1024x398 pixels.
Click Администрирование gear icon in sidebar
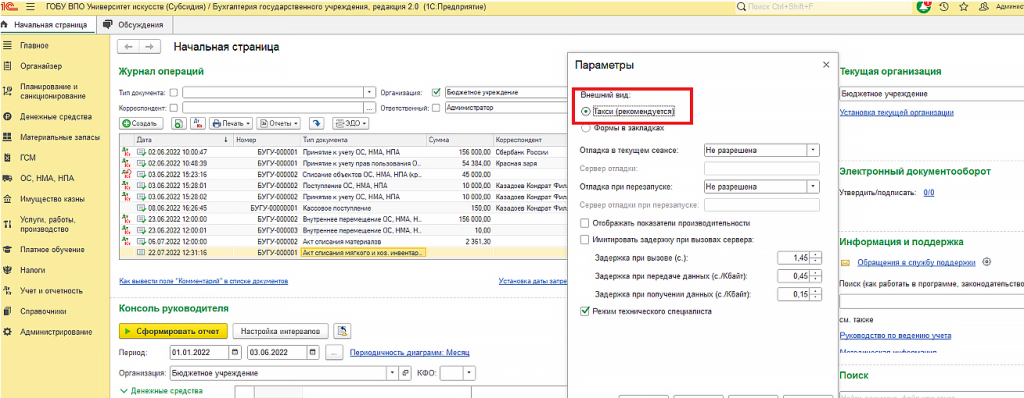tap(7, 332)
